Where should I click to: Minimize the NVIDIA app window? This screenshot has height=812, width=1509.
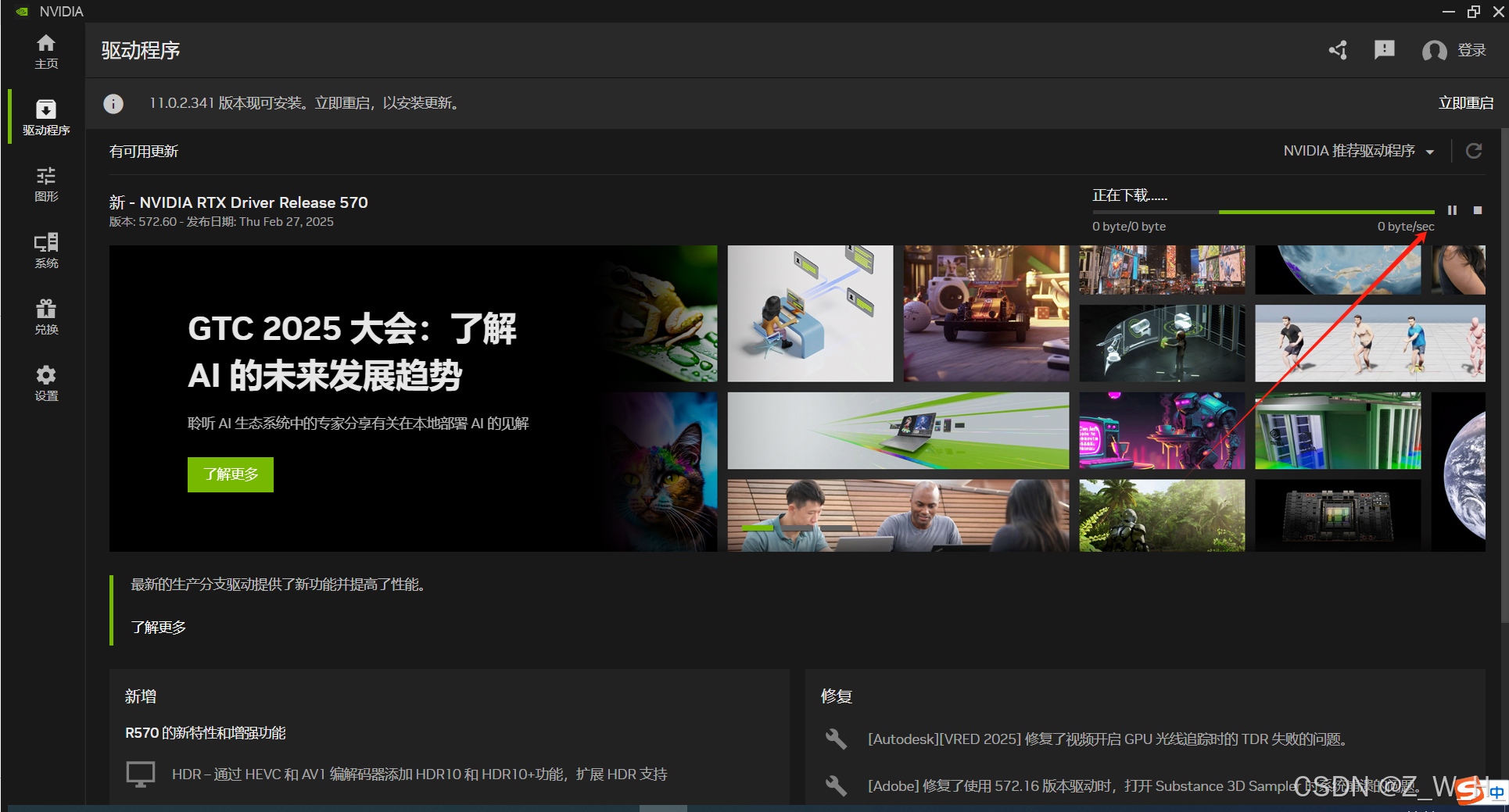[x=1448, y=11]
